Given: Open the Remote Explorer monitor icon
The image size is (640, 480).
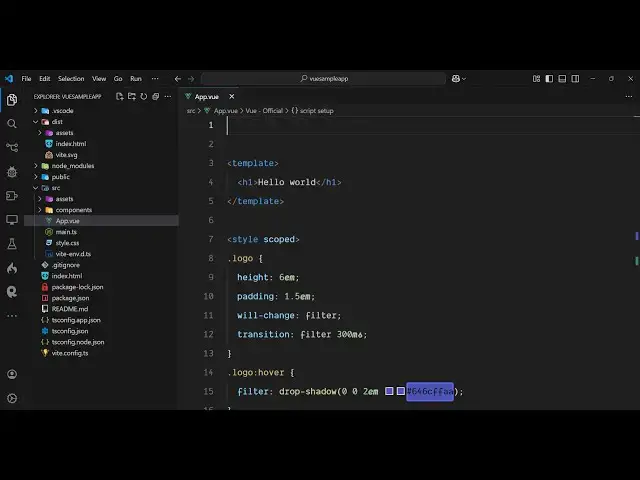Looking at the screenshot, I should (x=12, y=220).
